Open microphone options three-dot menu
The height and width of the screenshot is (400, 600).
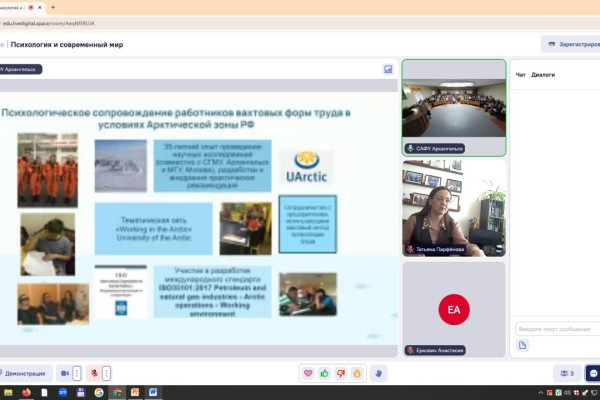(x=106, y=373)
